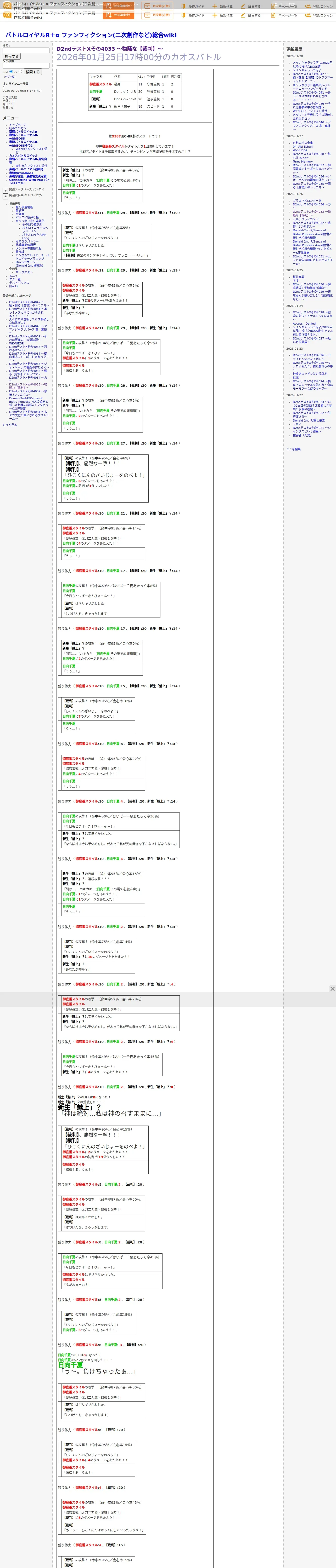Image resolution: width=336 pixels, height=1568 pixels.
Task: Open ザ・クエスト link
Action: (24, 272)
